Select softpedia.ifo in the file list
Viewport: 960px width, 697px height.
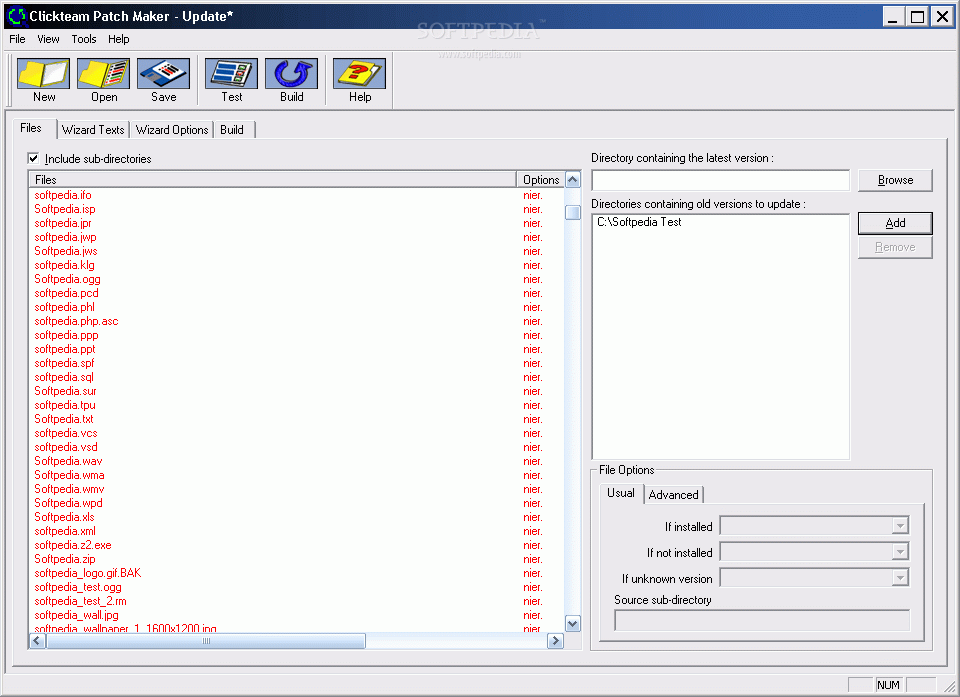coord(63,195)
